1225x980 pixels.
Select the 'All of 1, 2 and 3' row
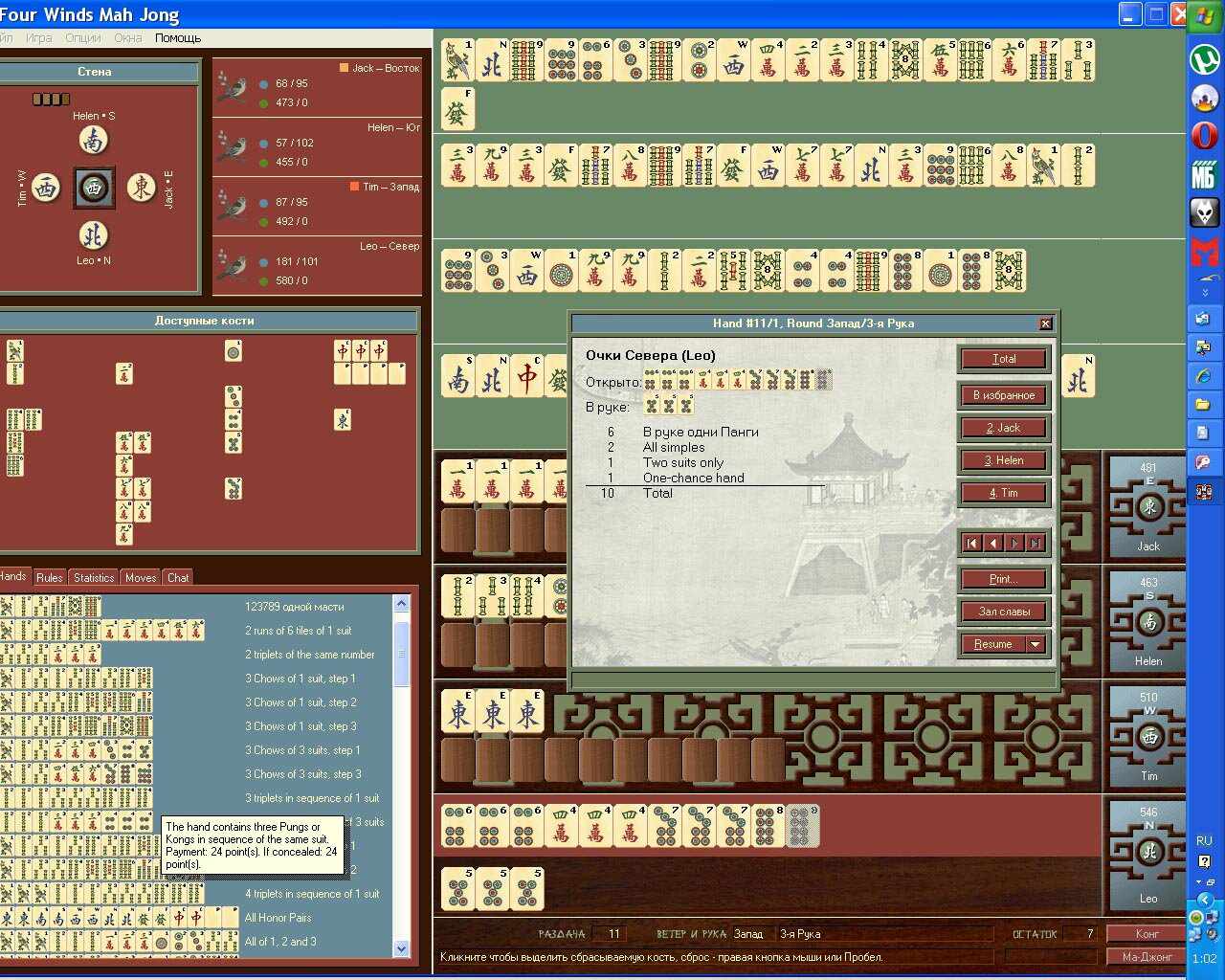coord(196,942)
